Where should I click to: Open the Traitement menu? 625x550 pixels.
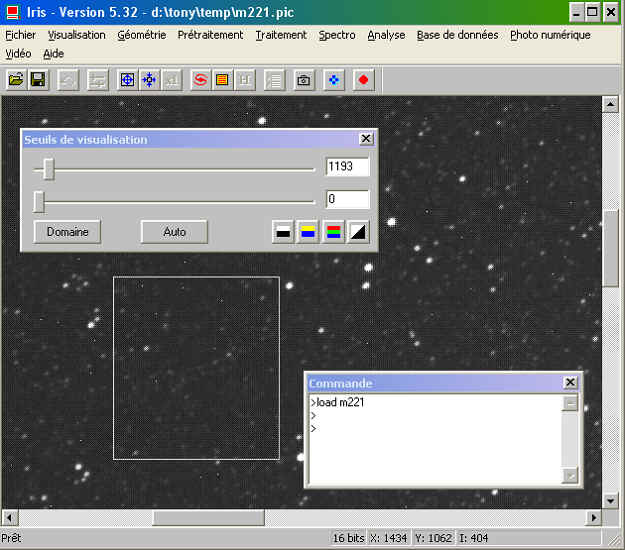(x=281, y=35)
